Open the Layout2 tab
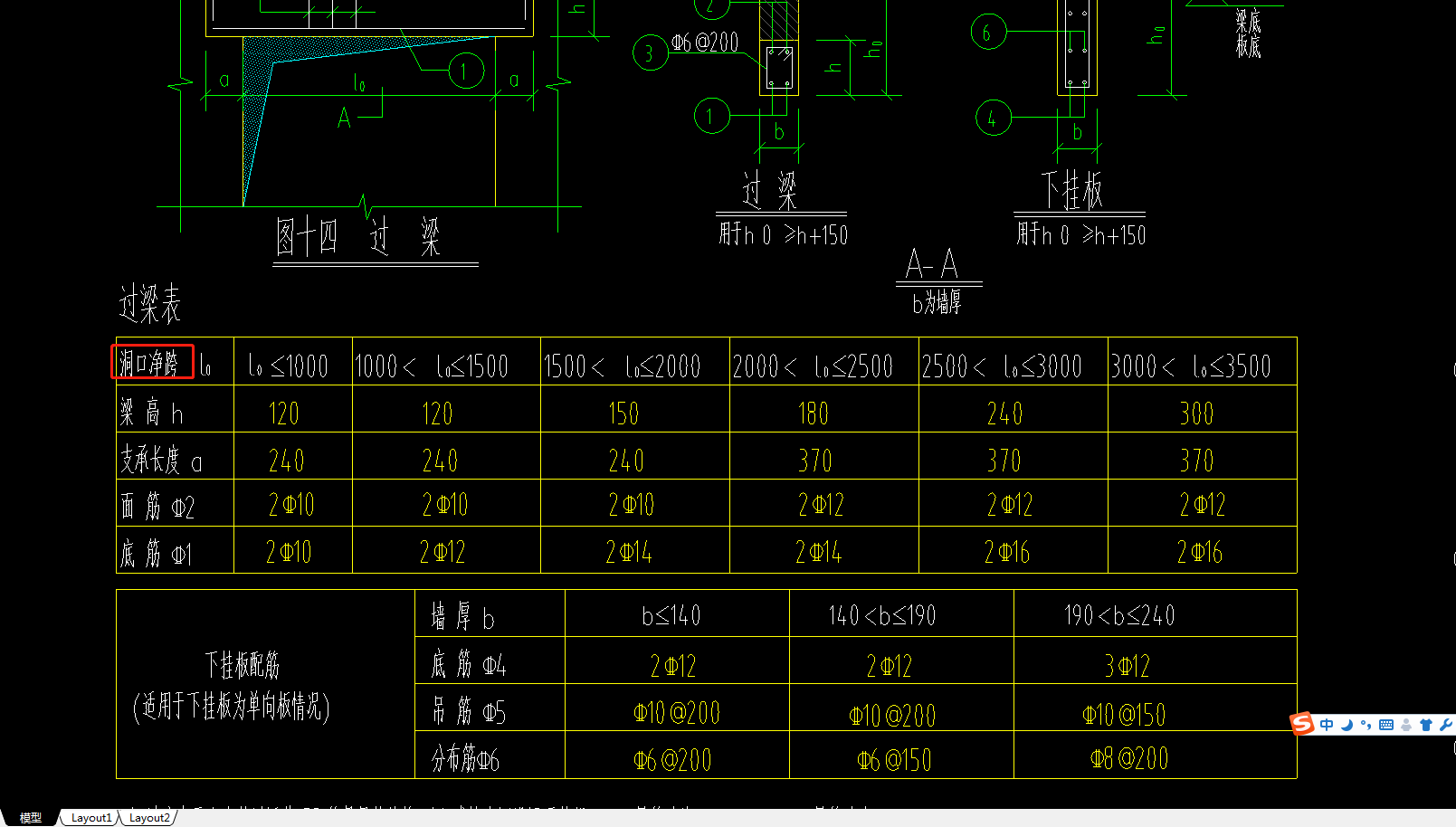 pos(149,818)
